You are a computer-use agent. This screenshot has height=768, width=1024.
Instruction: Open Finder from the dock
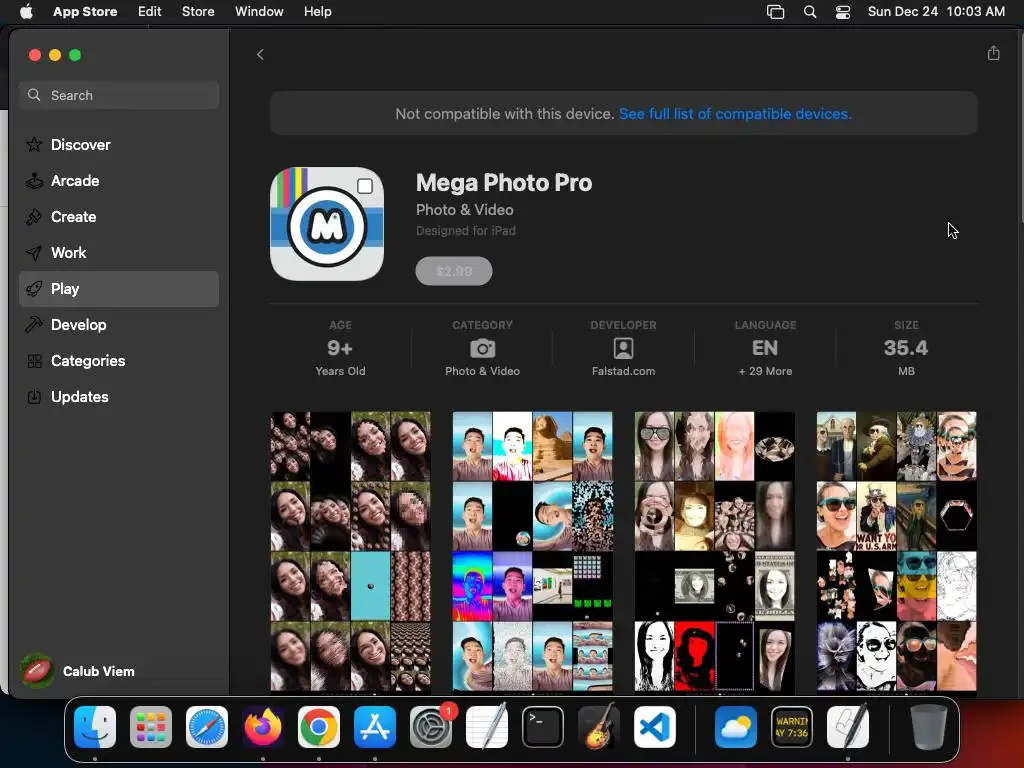95,727
